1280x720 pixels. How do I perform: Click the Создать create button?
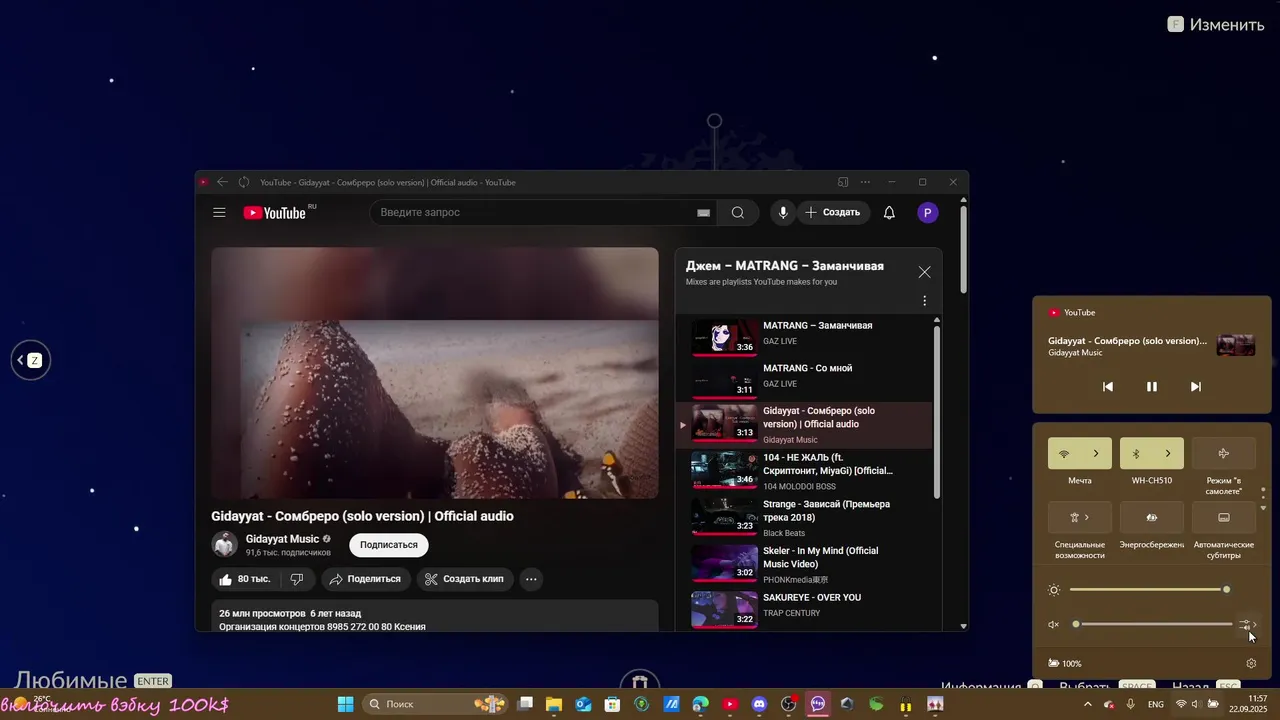[833, 212]
